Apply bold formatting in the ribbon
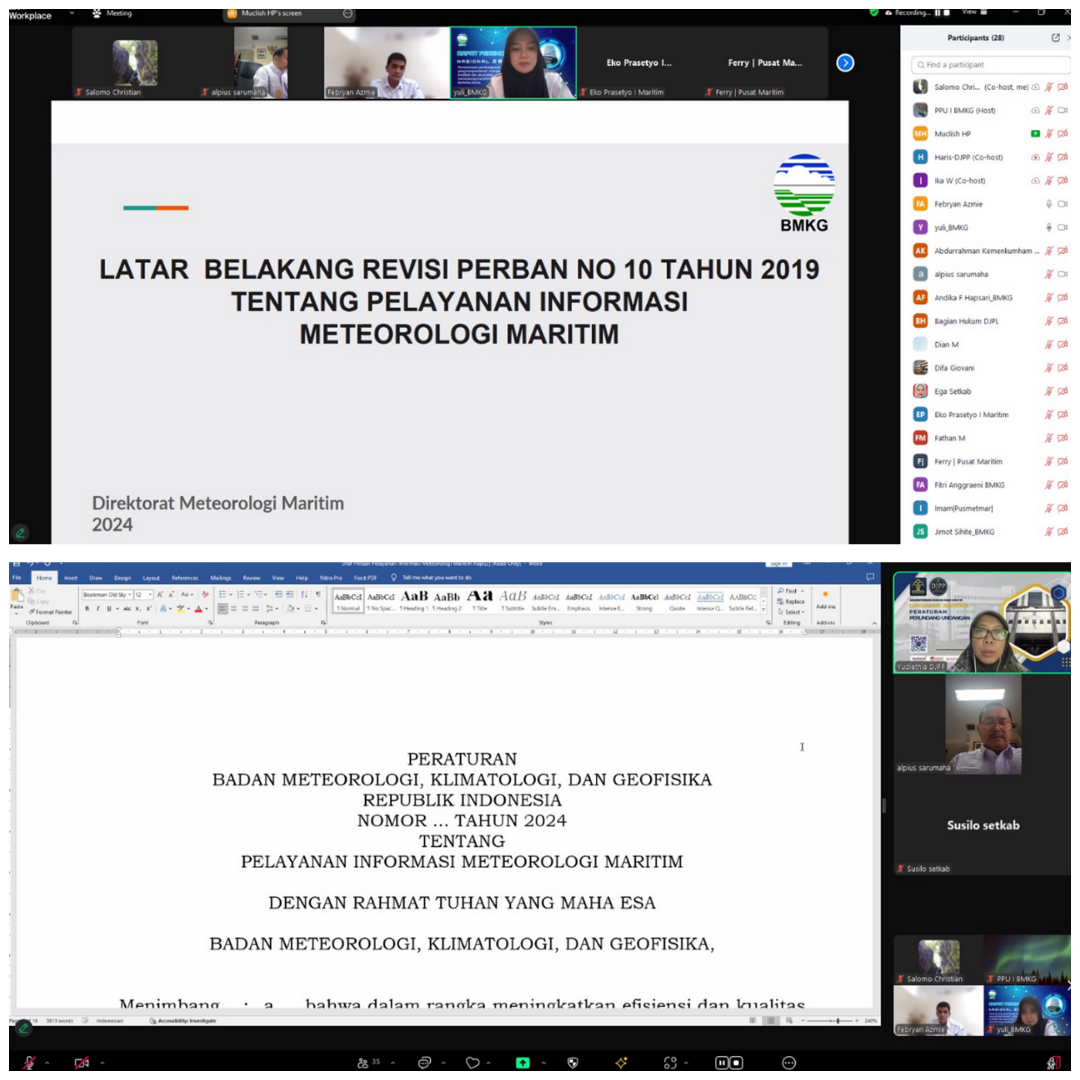1080x1080 pixels. (86, 607)
